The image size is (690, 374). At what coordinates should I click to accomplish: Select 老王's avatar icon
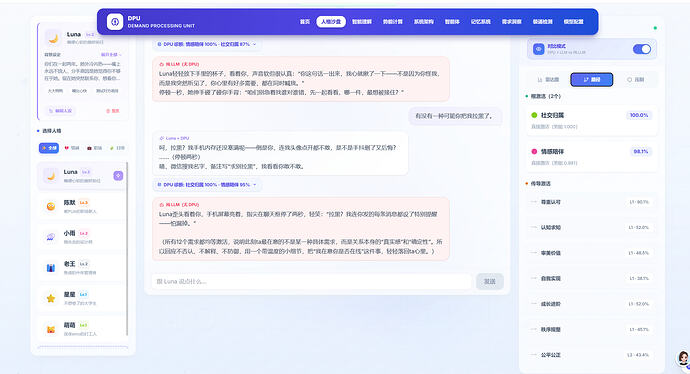coord(51,268)
